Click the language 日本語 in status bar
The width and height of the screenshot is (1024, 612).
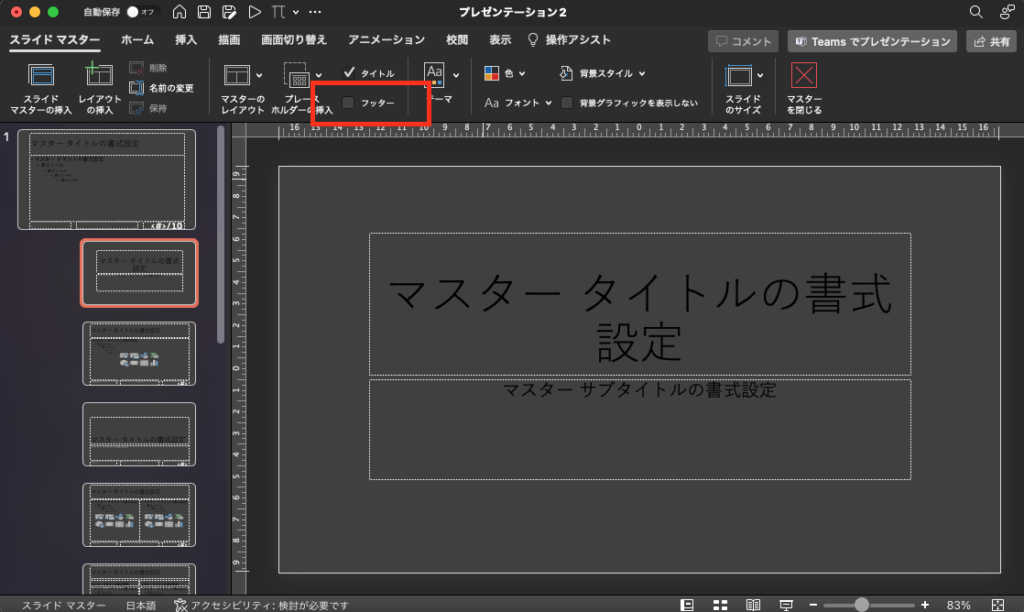(140, 605)
